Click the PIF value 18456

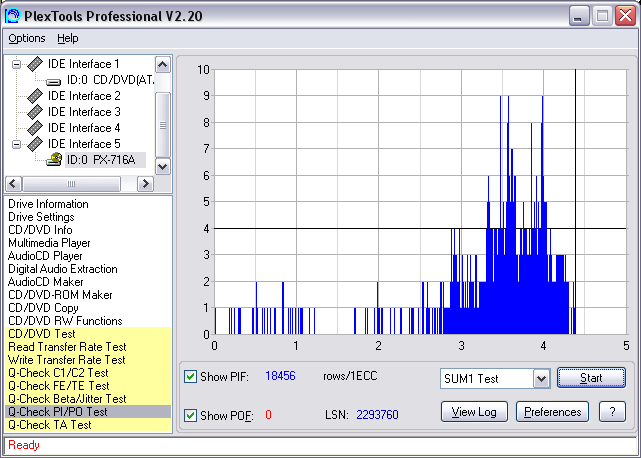280,376
